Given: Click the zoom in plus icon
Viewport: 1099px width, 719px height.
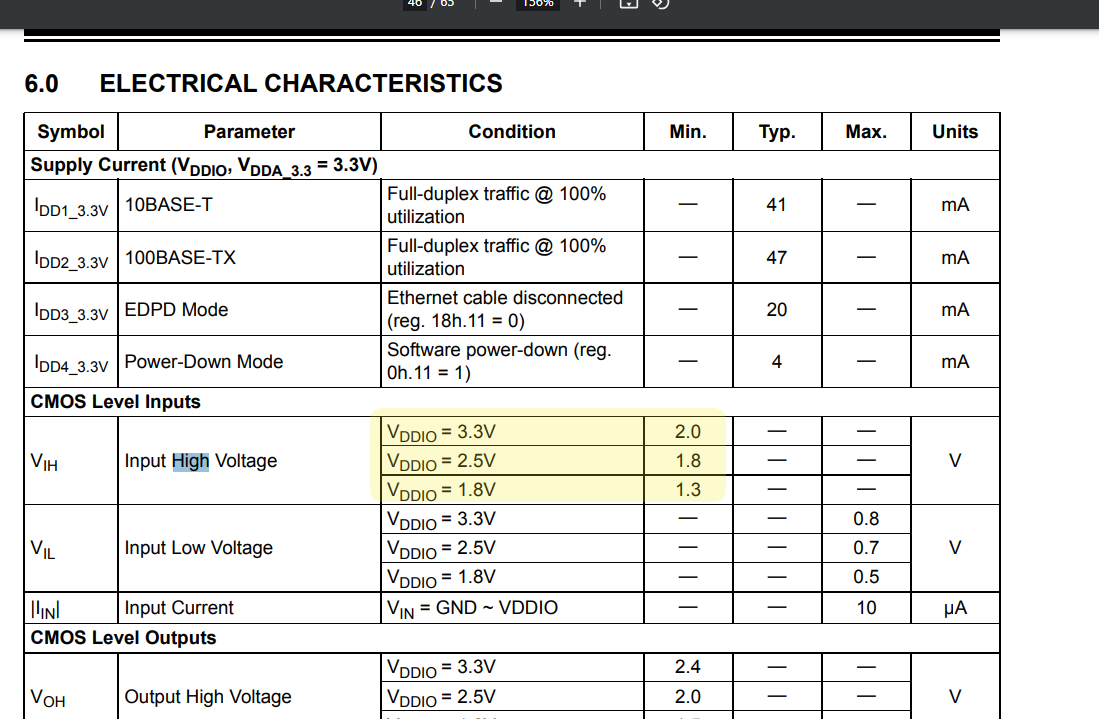Looking at the screenshot, I should click(580, 3).
